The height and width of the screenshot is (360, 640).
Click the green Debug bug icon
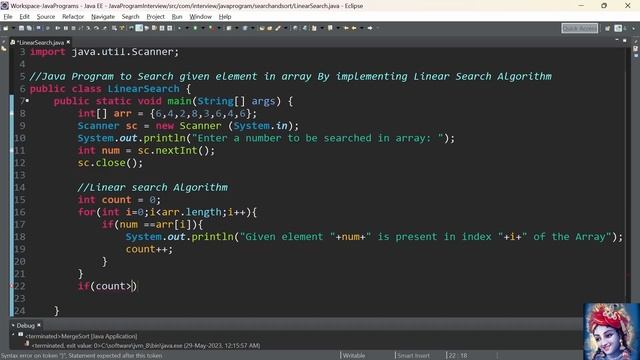[x=195, y=28]
